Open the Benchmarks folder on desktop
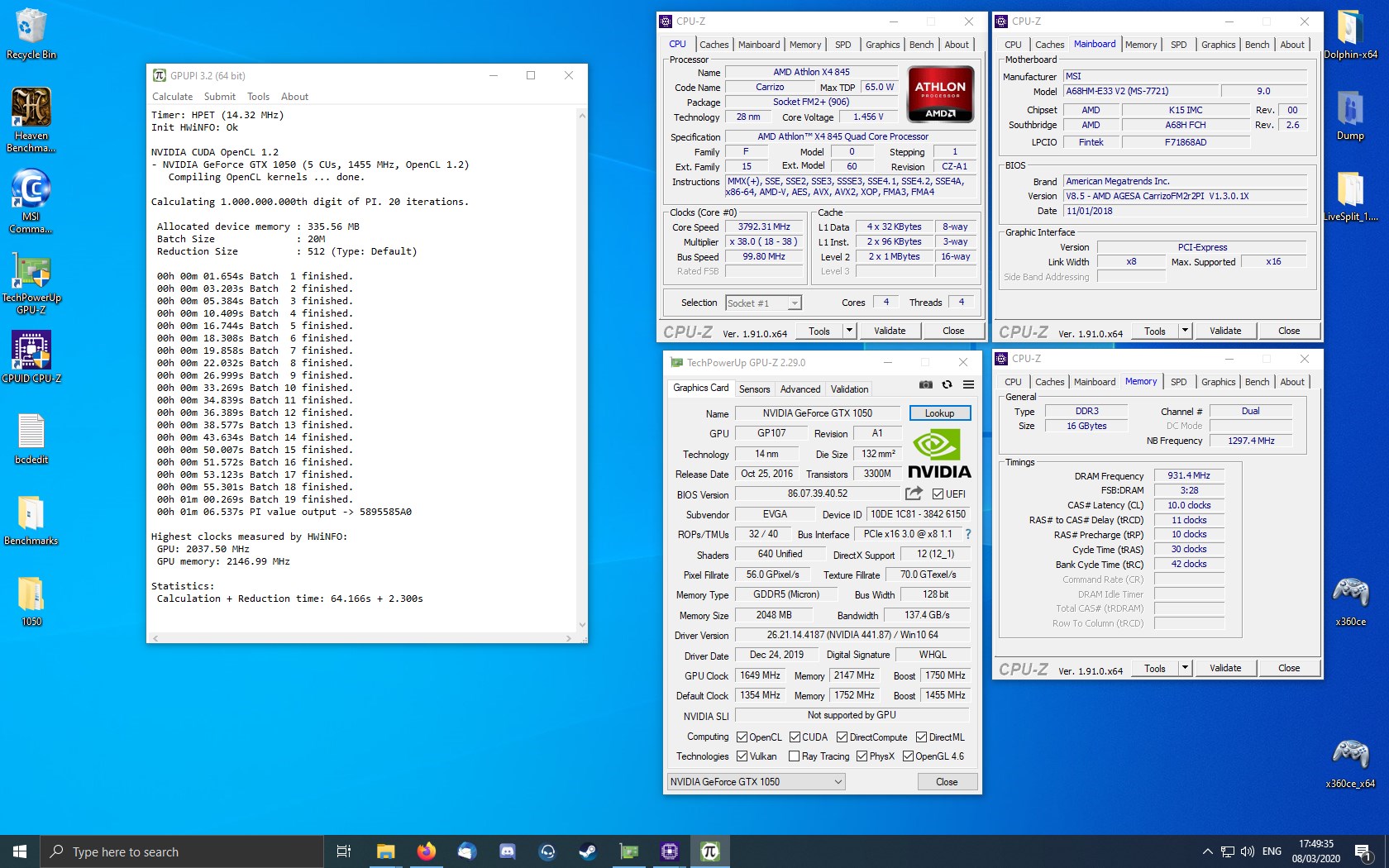Image resolution: width=1389 pixels, height=868 pixels. pos(31,519)
